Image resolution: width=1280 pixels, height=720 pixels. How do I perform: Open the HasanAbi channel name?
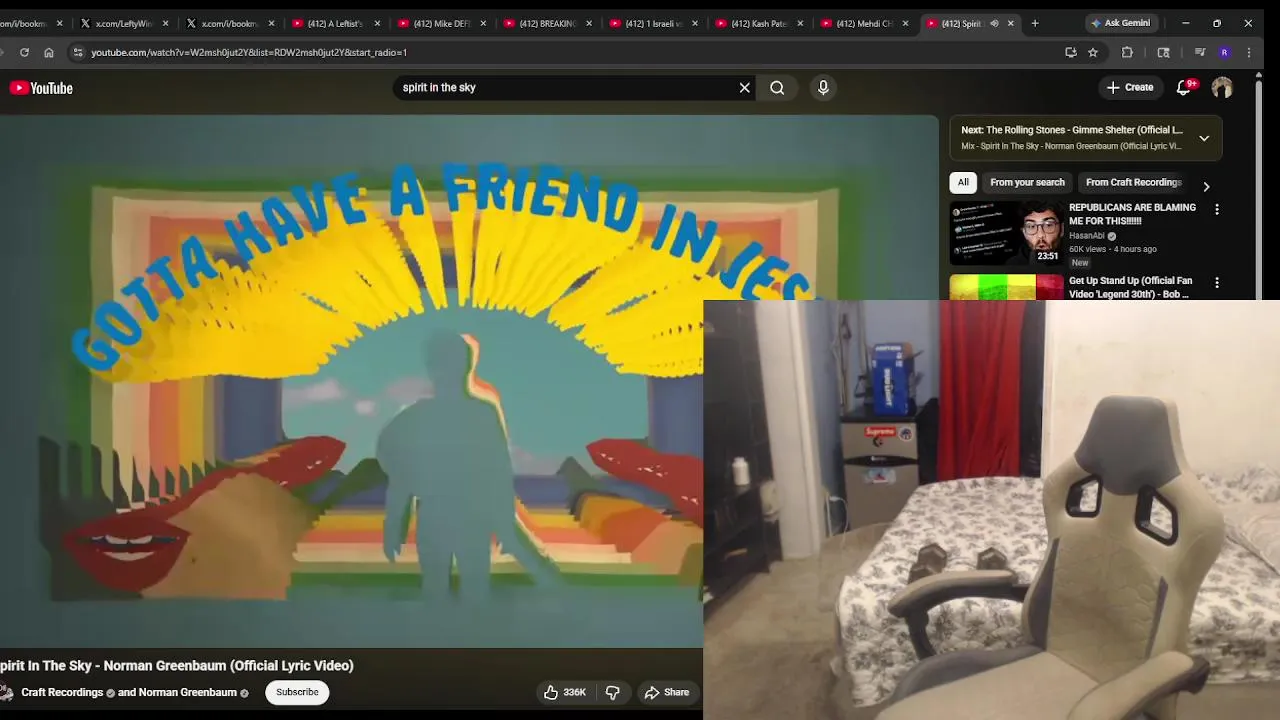1087,236
